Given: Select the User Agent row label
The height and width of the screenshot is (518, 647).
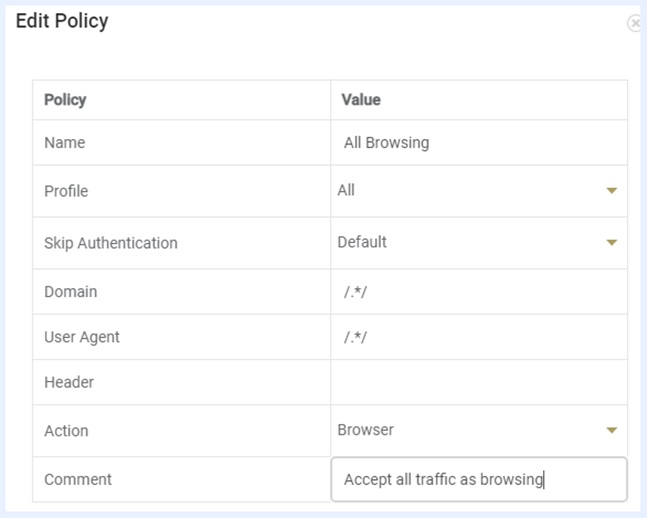Looking at the screenshot, I should click(82, 337).
